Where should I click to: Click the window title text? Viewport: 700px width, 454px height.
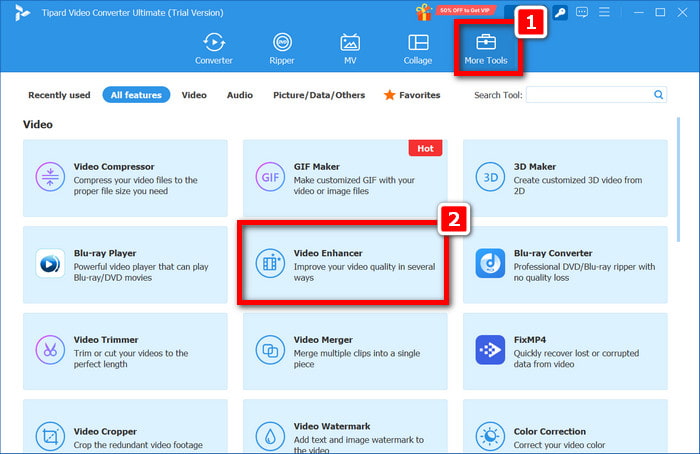click(133, 12)
